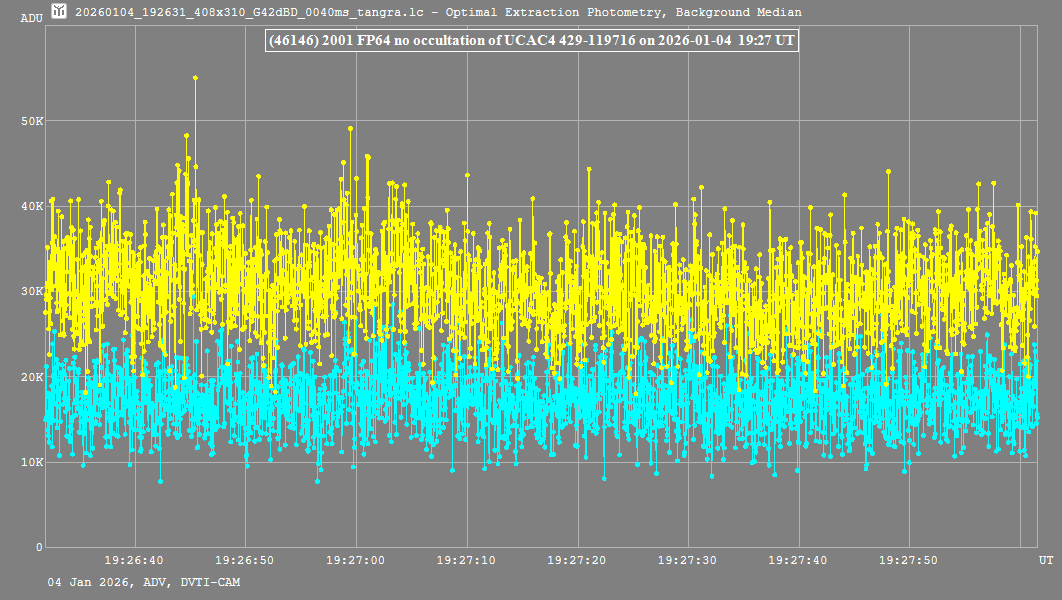
Task: Click the 19:27:10 time axis label
Action: pos(467,561)
